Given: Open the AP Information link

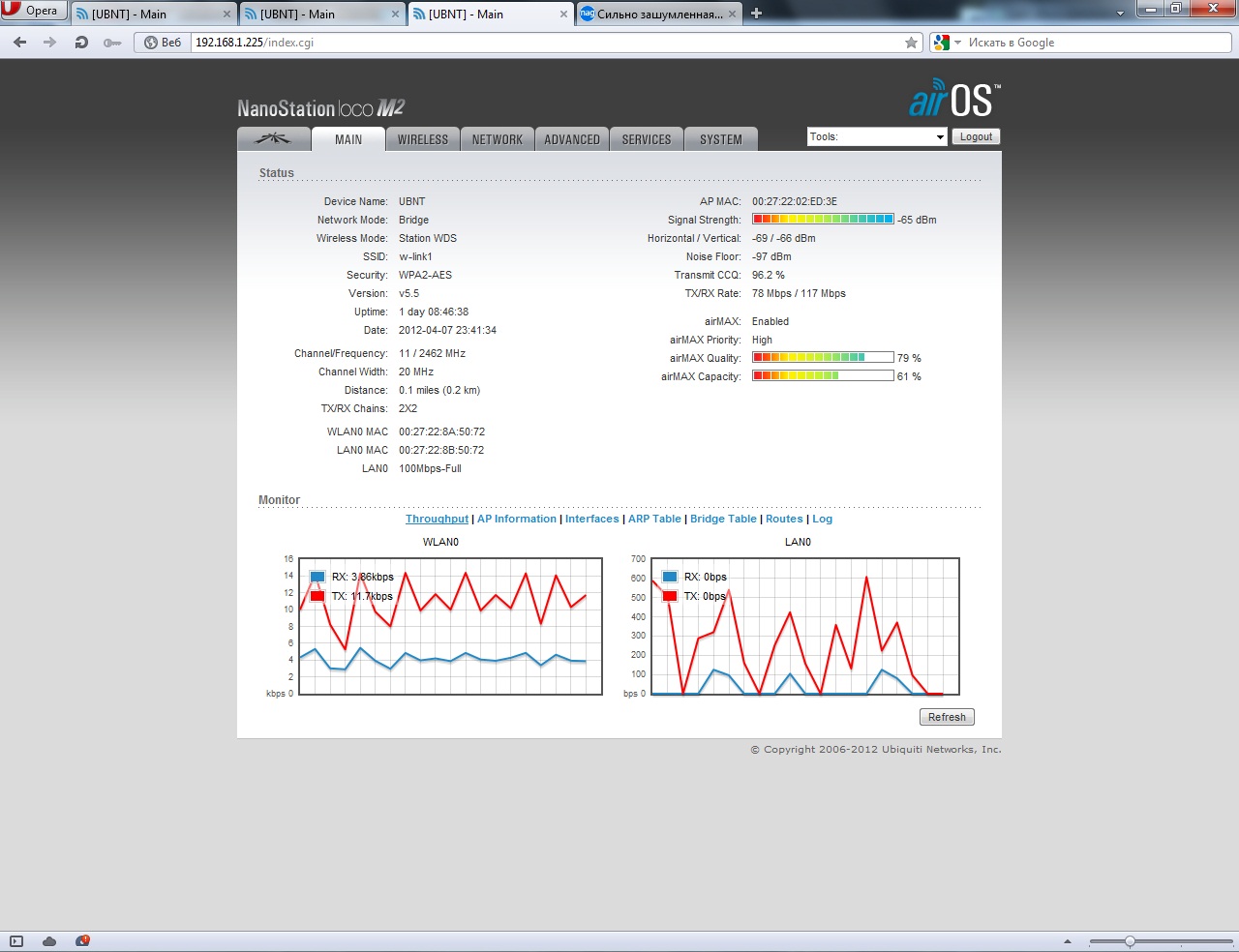Looking at the screenshot, I should click(517, 519).
